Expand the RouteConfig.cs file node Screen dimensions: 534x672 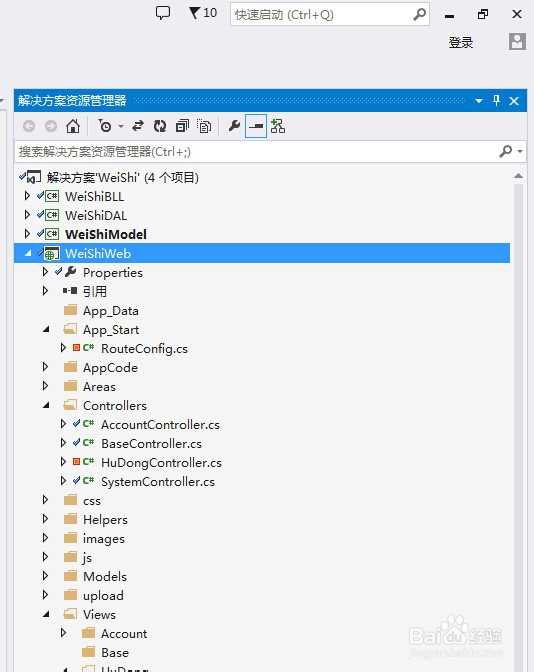pyautogui.click(x=63, y=348)
